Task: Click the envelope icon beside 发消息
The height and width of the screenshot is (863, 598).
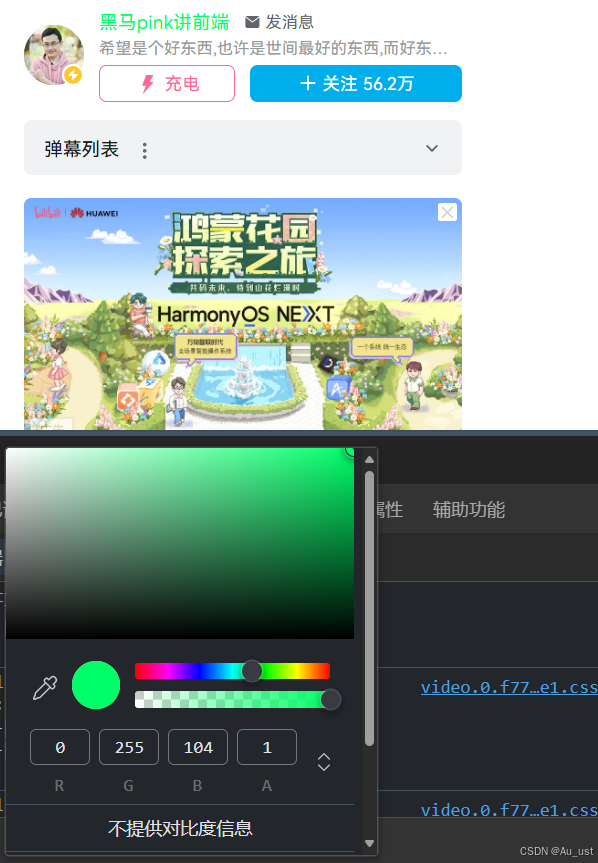Action: point(252,22)
